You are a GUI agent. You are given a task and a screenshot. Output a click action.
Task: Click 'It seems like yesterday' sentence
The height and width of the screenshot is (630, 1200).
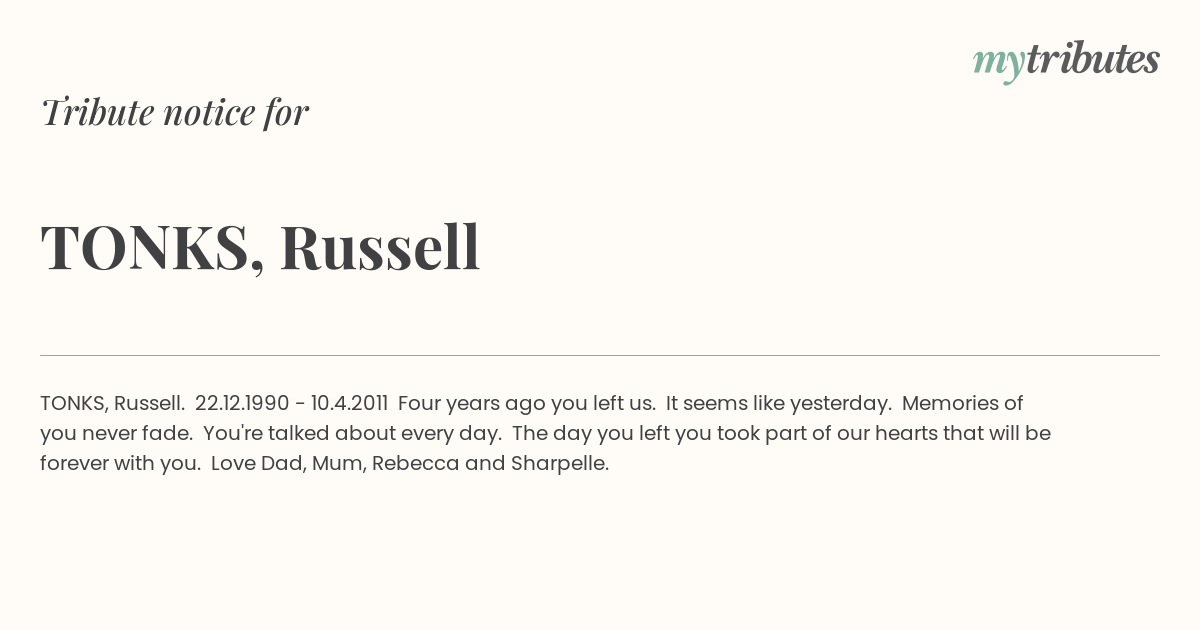tap(779, 404)
